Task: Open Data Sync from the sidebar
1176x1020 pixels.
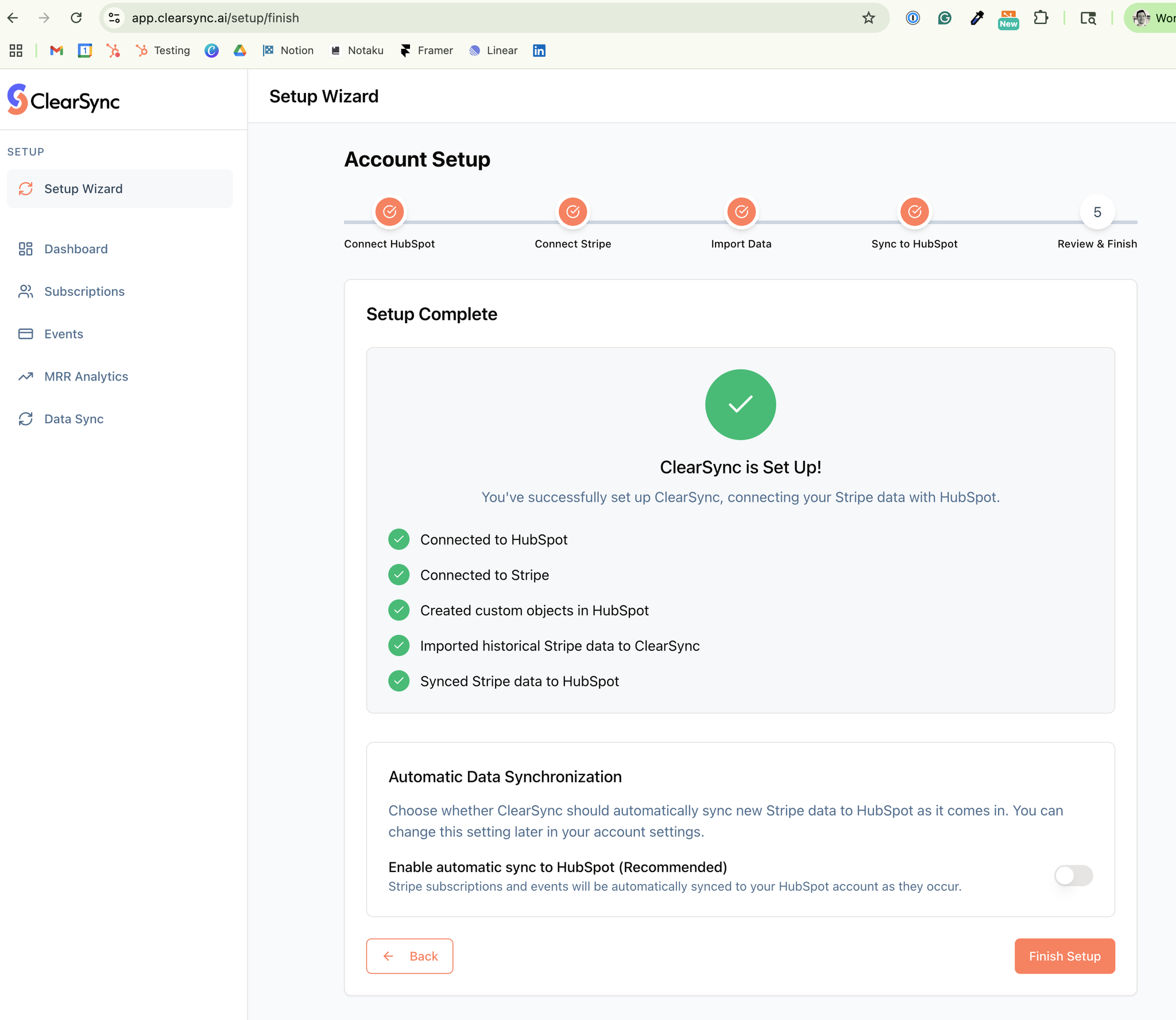Action: (74, 418)
